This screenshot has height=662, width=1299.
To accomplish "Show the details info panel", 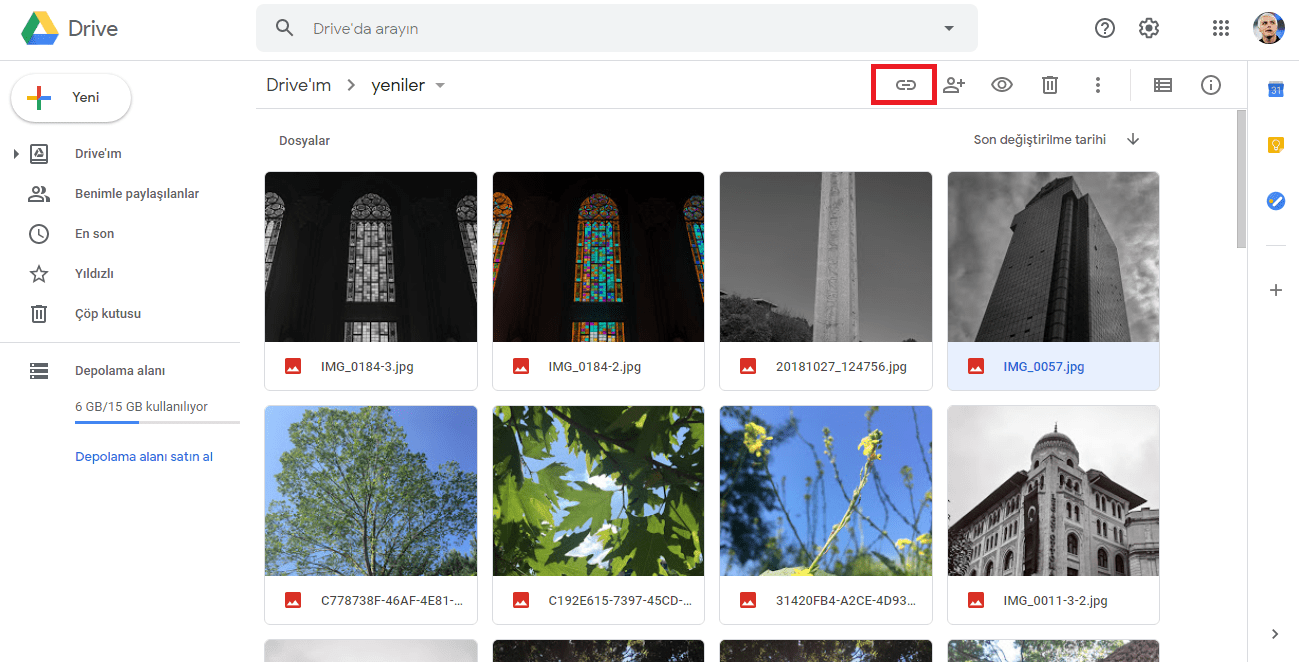I will coord(1211,85).
